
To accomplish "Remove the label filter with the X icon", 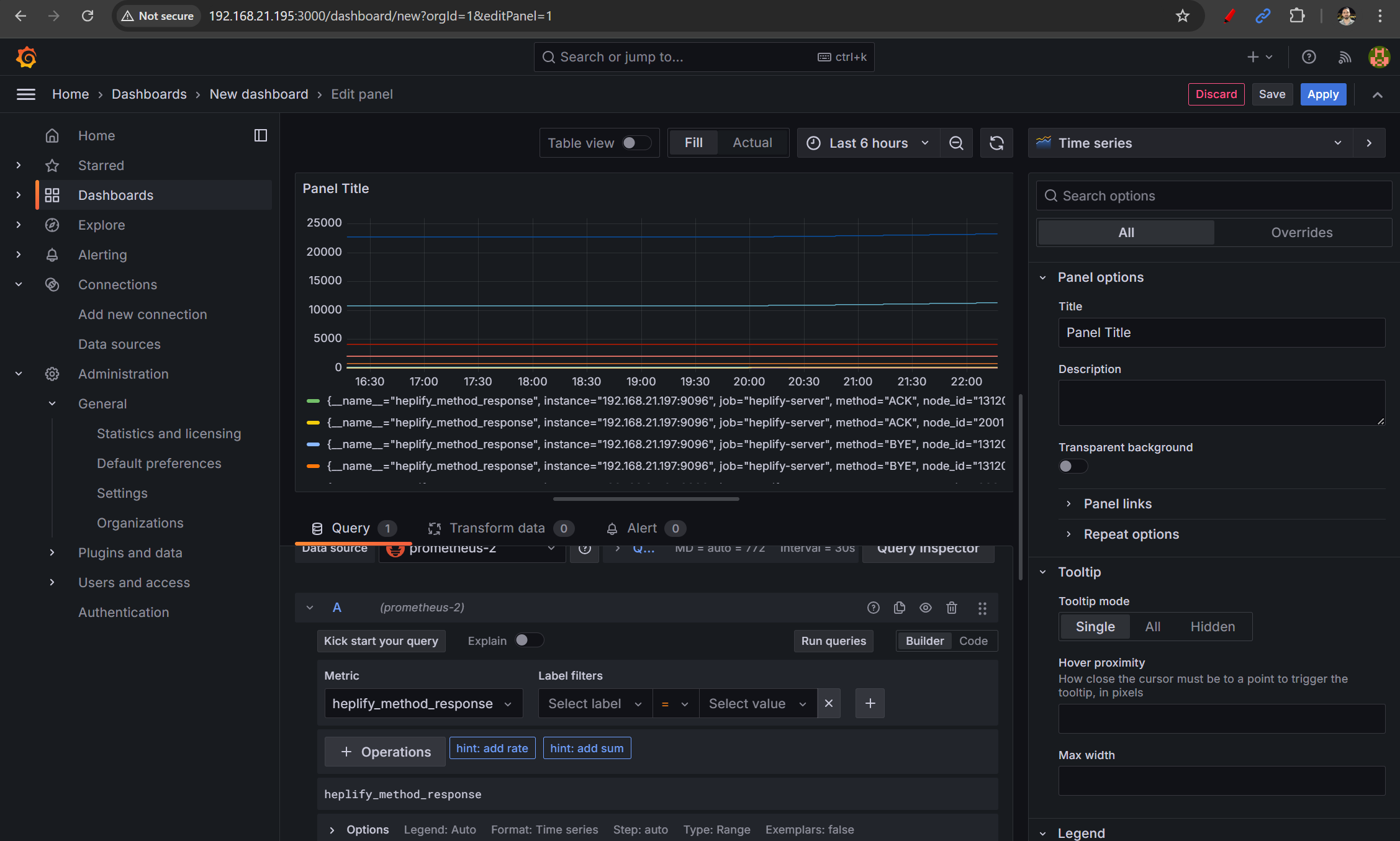I will click(829, 703).
